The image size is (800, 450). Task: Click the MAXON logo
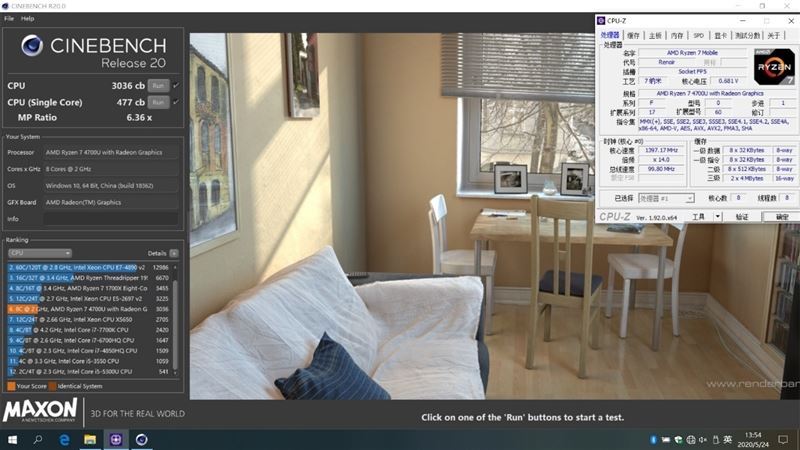click(40, 410)
